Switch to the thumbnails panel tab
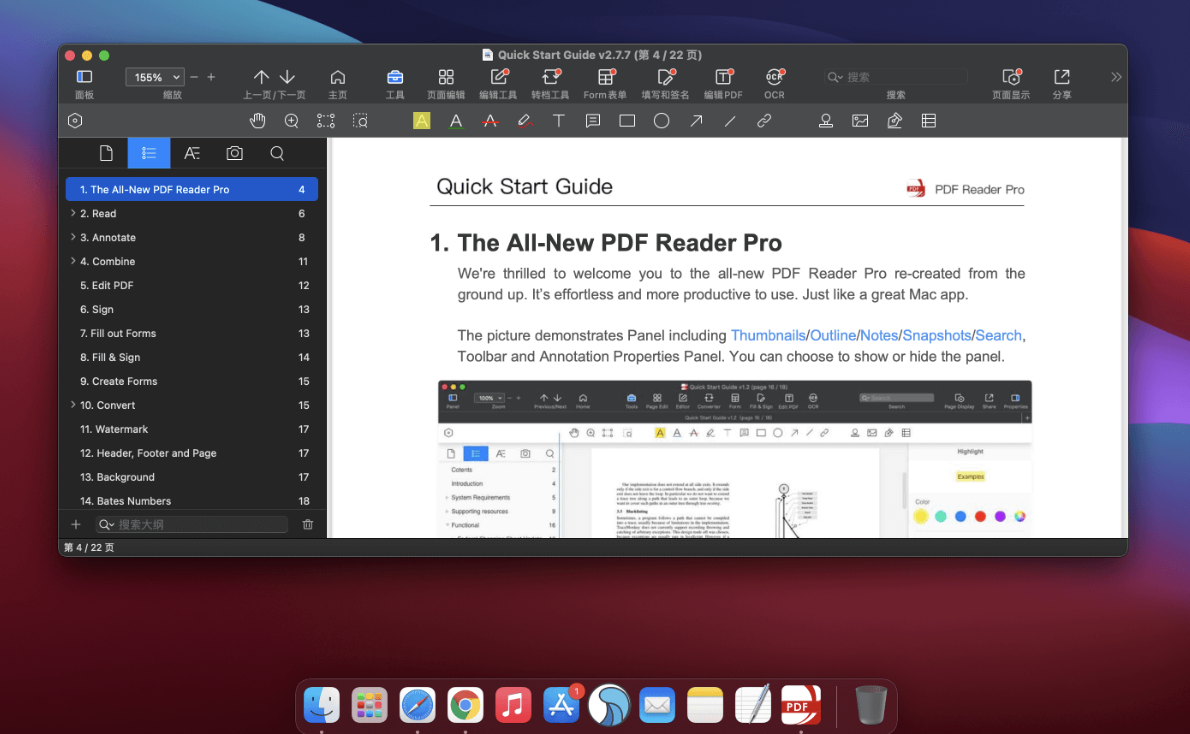The width and height of the screenshot is (1190, 734). [x=106, y=153]
